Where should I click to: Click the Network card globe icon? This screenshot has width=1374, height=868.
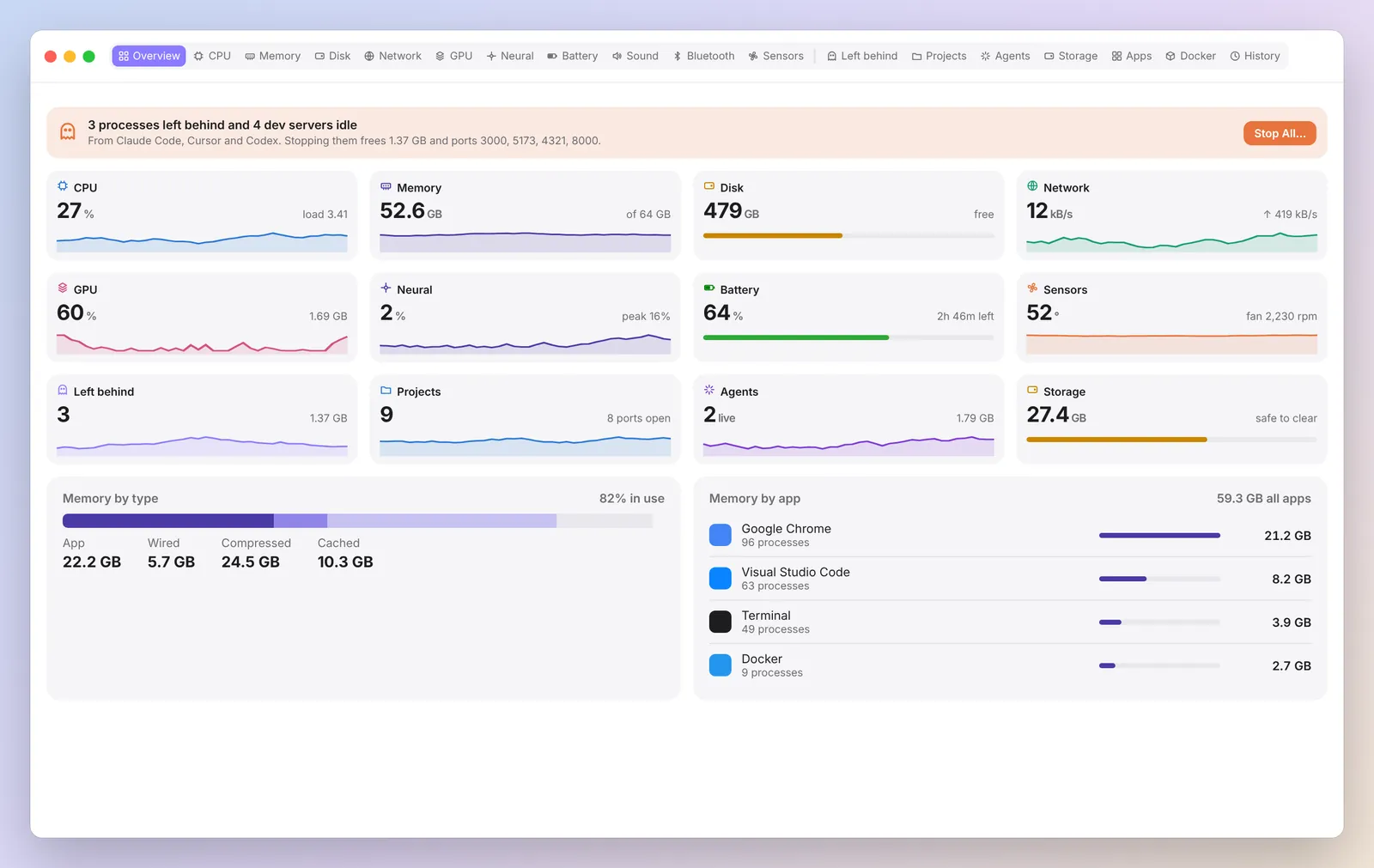click(1032, 186)
